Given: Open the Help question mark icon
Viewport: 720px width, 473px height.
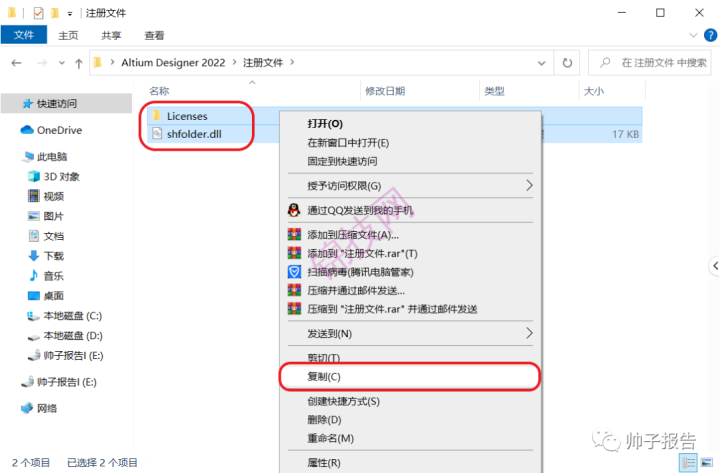Looking at the screenshot, I should pos(710,35).
